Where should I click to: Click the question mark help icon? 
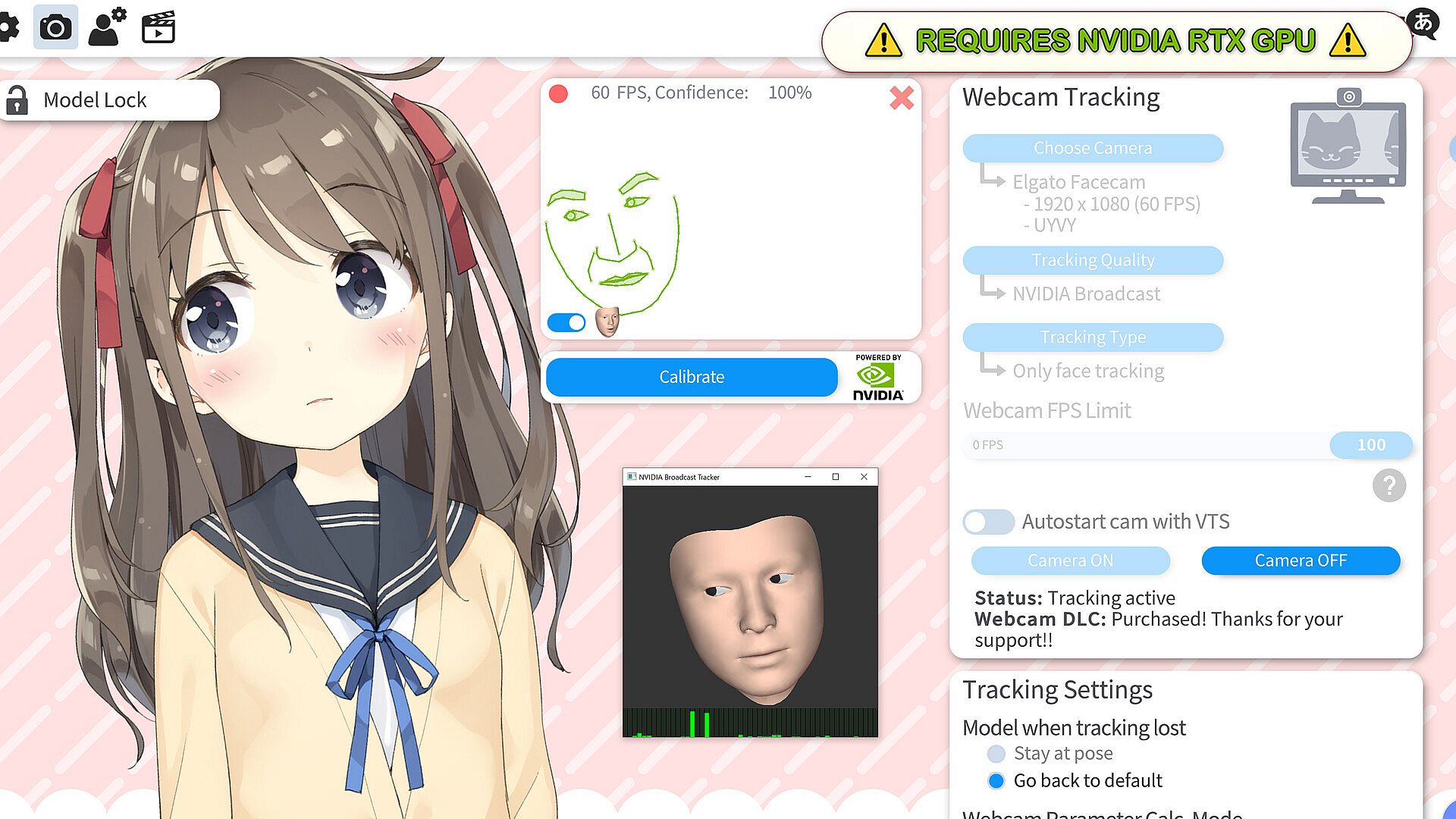coord(1389,485)
